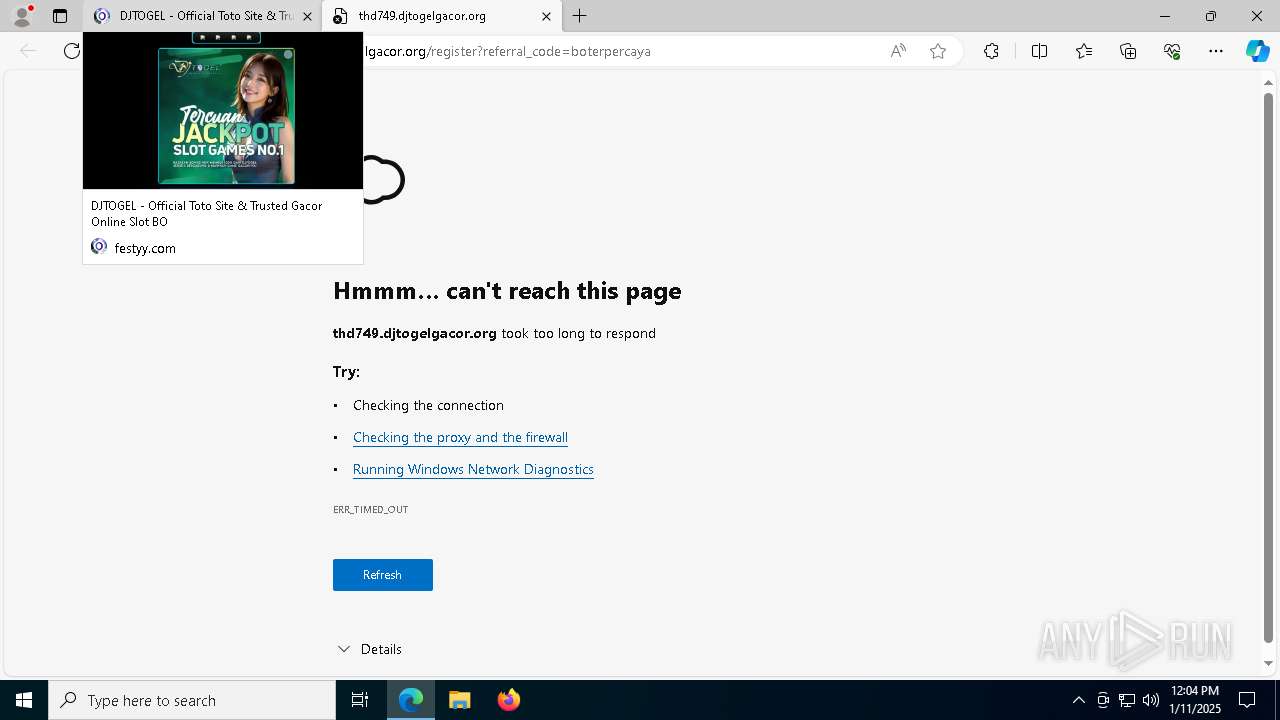Open a new tab with plus button
The width and height of the screenshot is (1280, 720).
(580, 16)
